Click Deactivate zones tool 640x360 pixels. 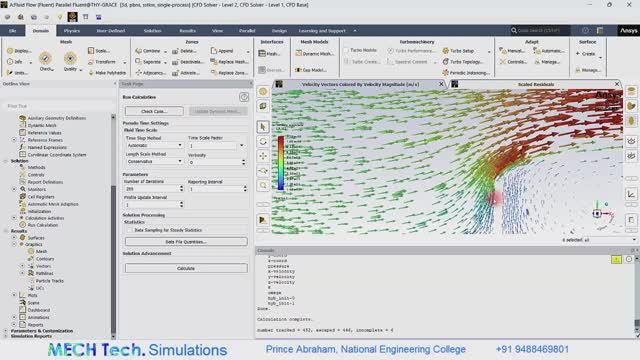[x=188, y=62]
